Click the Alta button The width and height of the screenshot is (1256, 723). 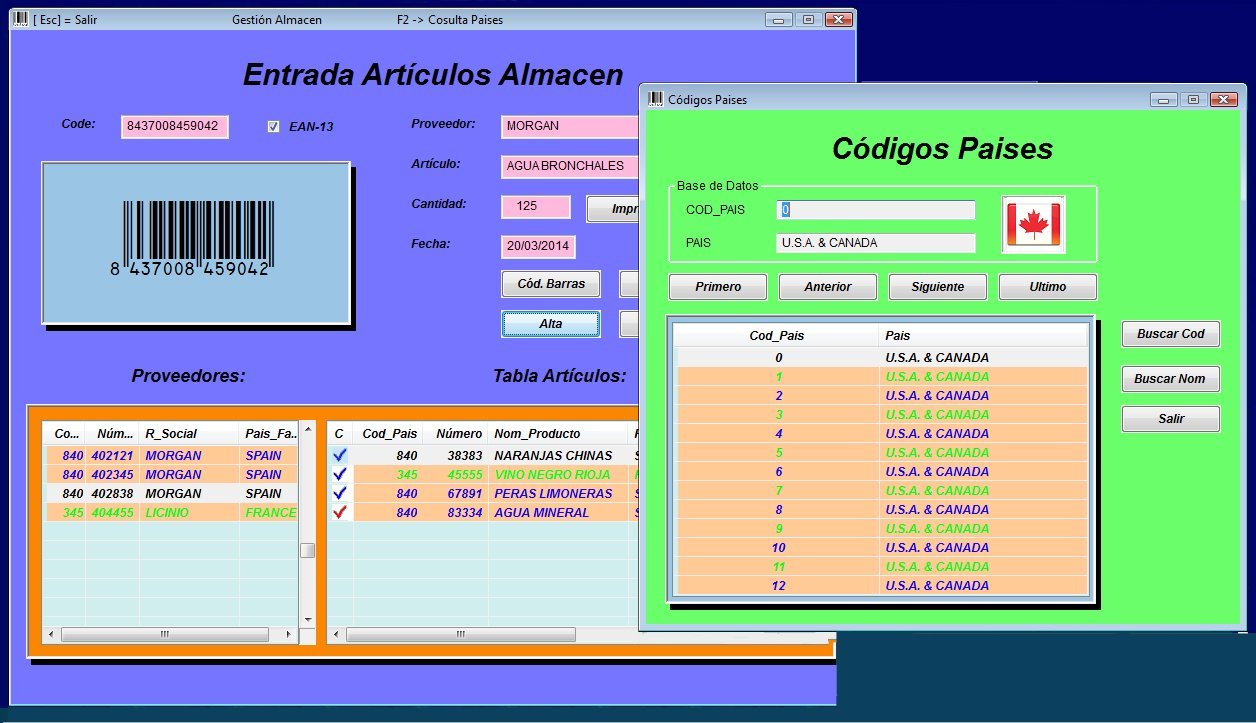tap(551, 324)
